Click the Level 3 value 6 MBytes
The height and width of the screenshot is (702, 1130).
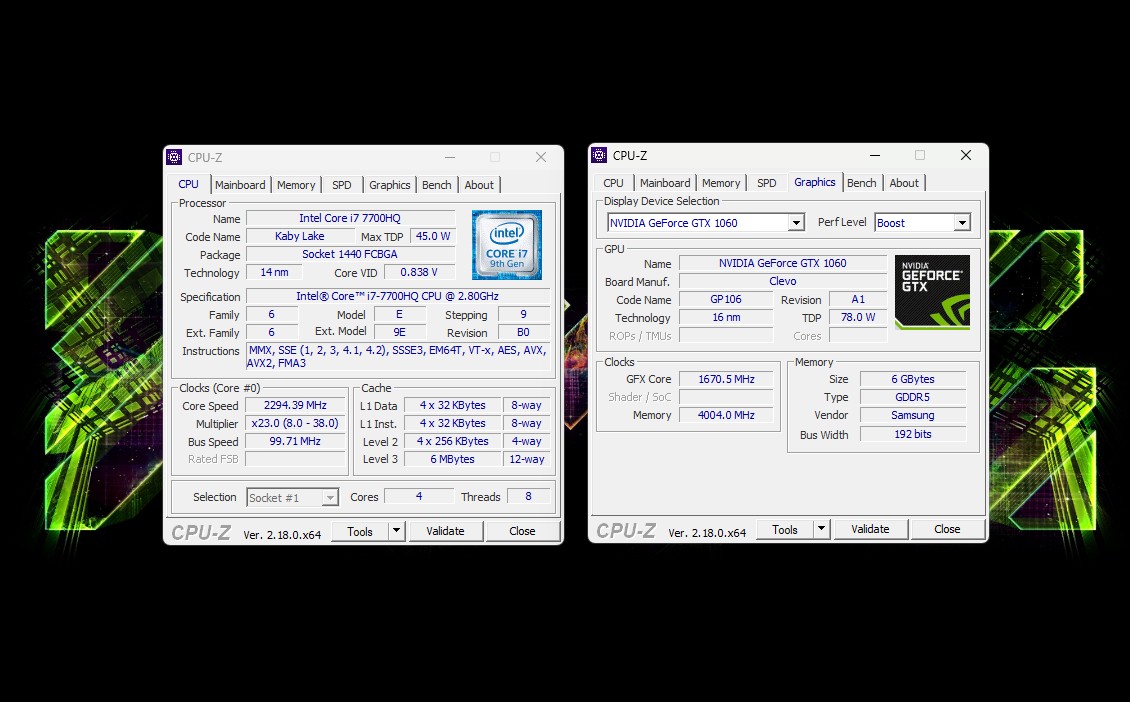point(453,459)
